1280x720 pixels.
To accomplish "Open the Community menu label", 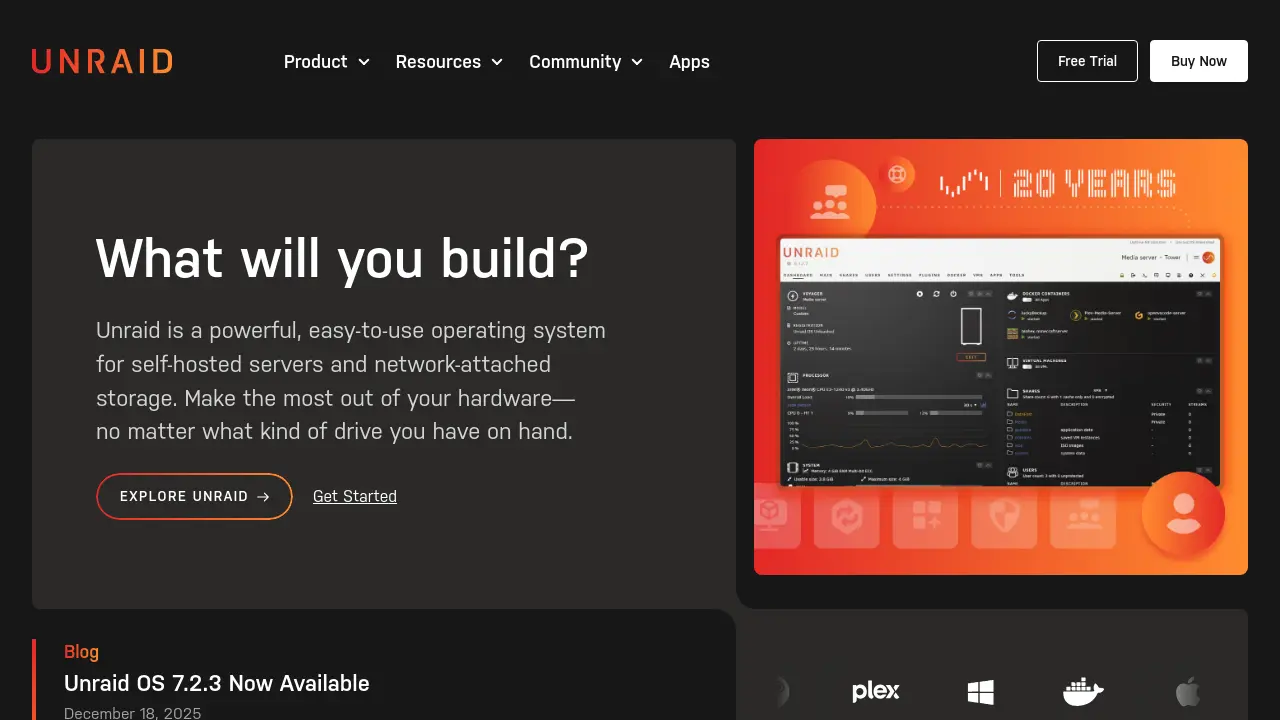I will point(575,62).
